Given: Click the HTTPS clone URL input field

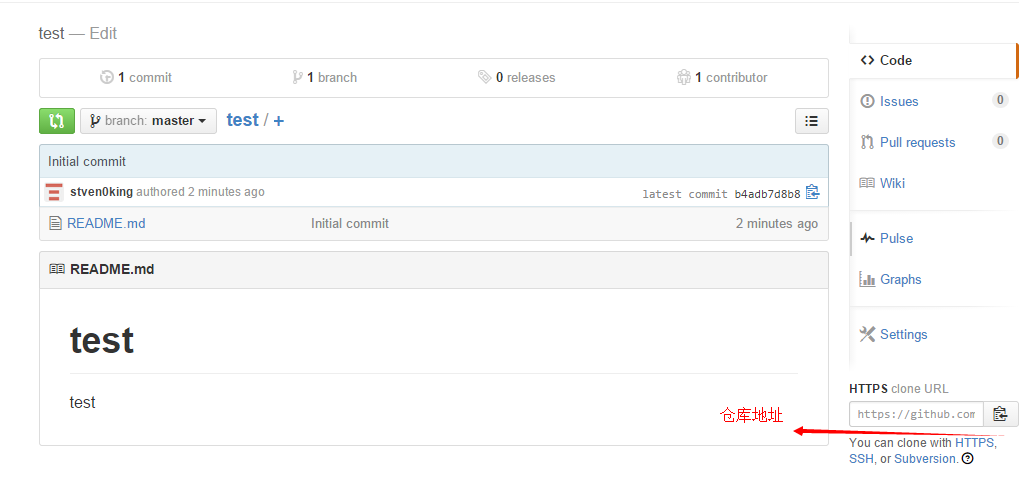Looking at the screenshot, I should 916,414.
